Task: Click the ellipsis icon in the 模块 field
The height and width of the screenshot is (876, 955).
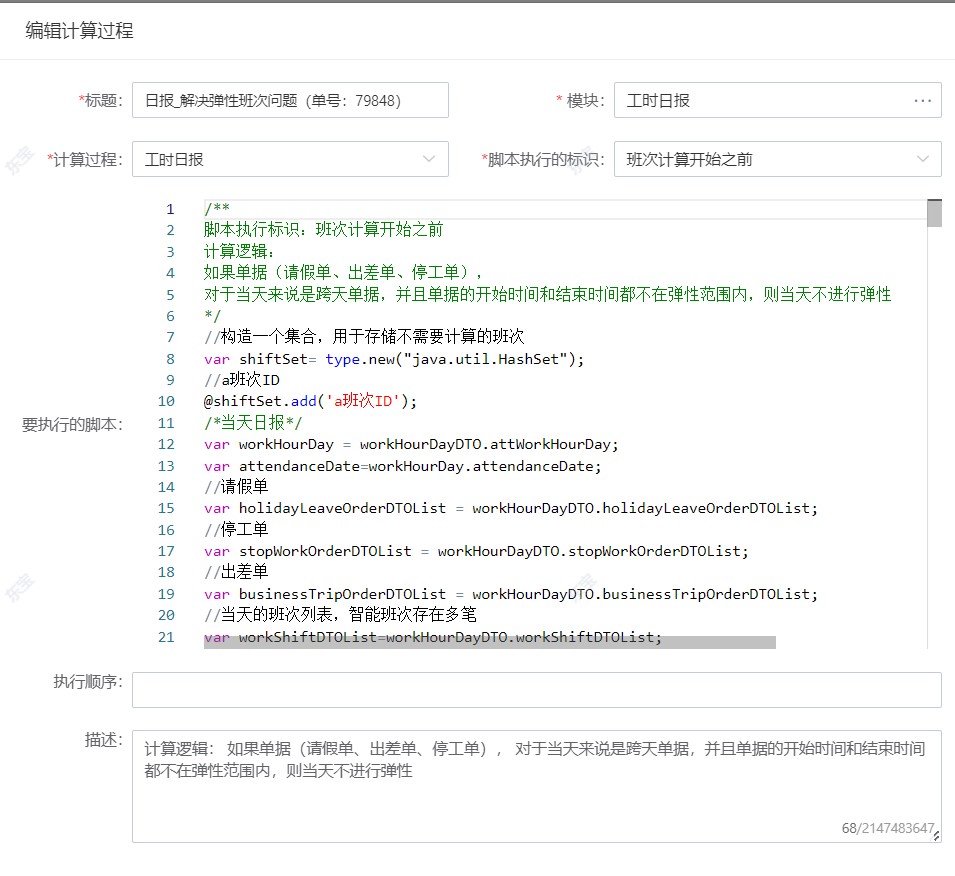Action: (921, 100)
